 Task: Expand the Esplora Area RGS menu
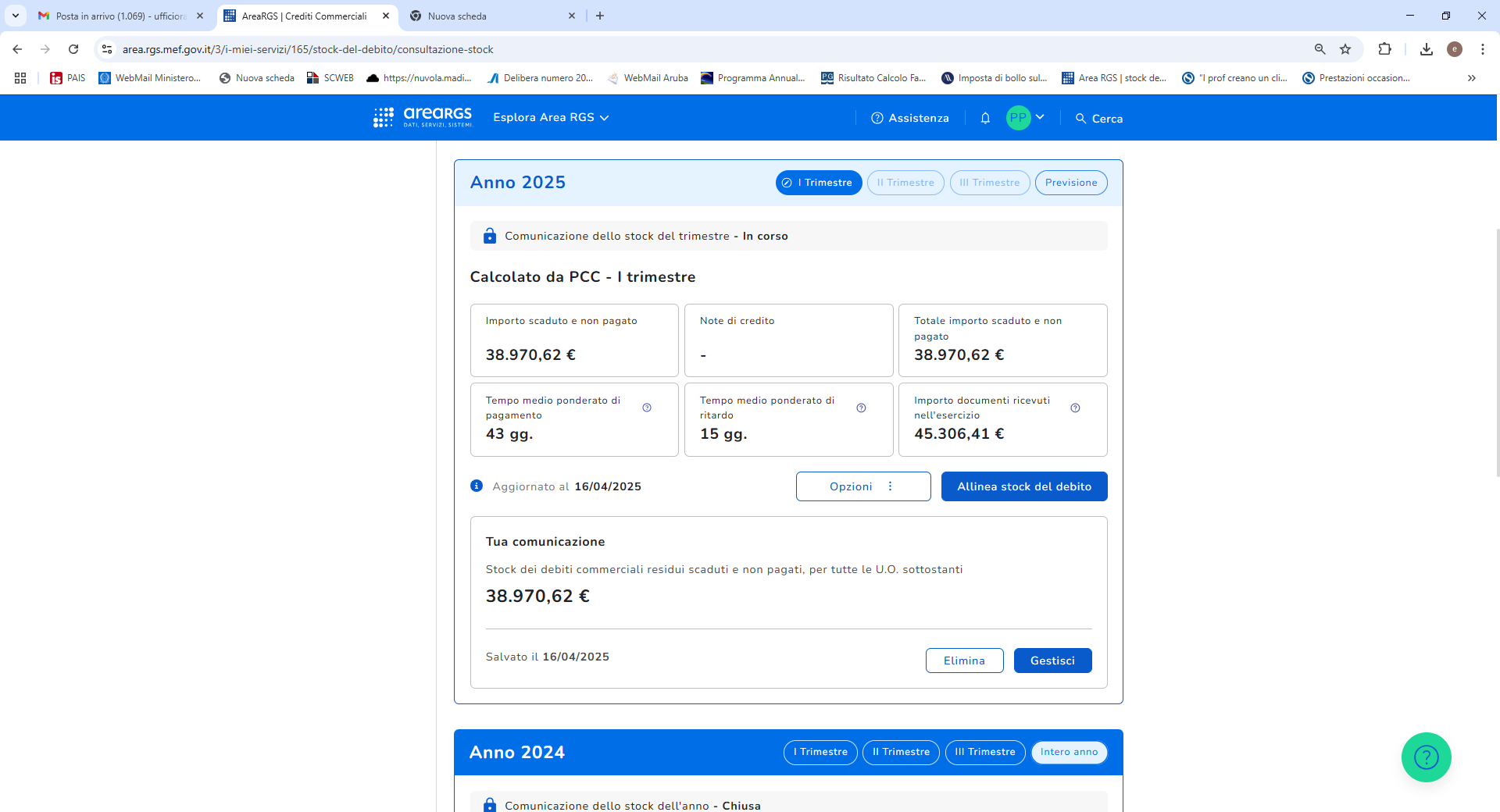pyautogui.click(x=551, y=118)
